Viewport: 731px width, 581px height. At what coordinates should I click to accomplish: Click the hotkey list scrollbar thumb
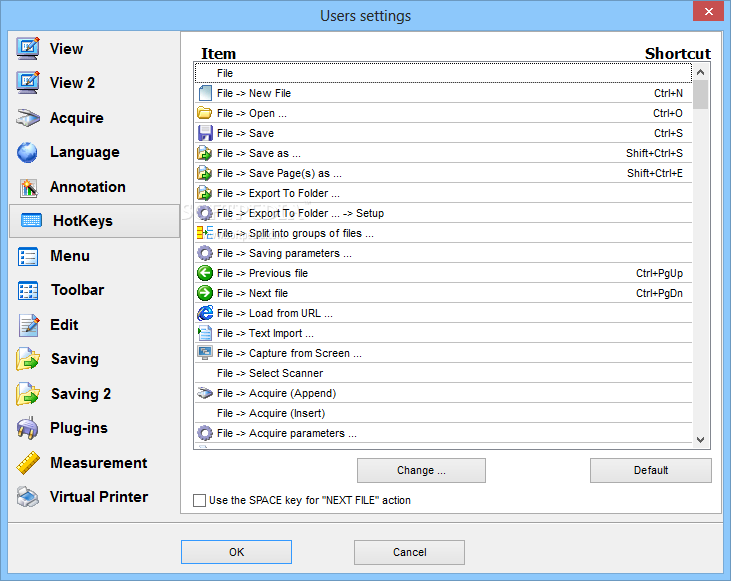tap(700, 95)
